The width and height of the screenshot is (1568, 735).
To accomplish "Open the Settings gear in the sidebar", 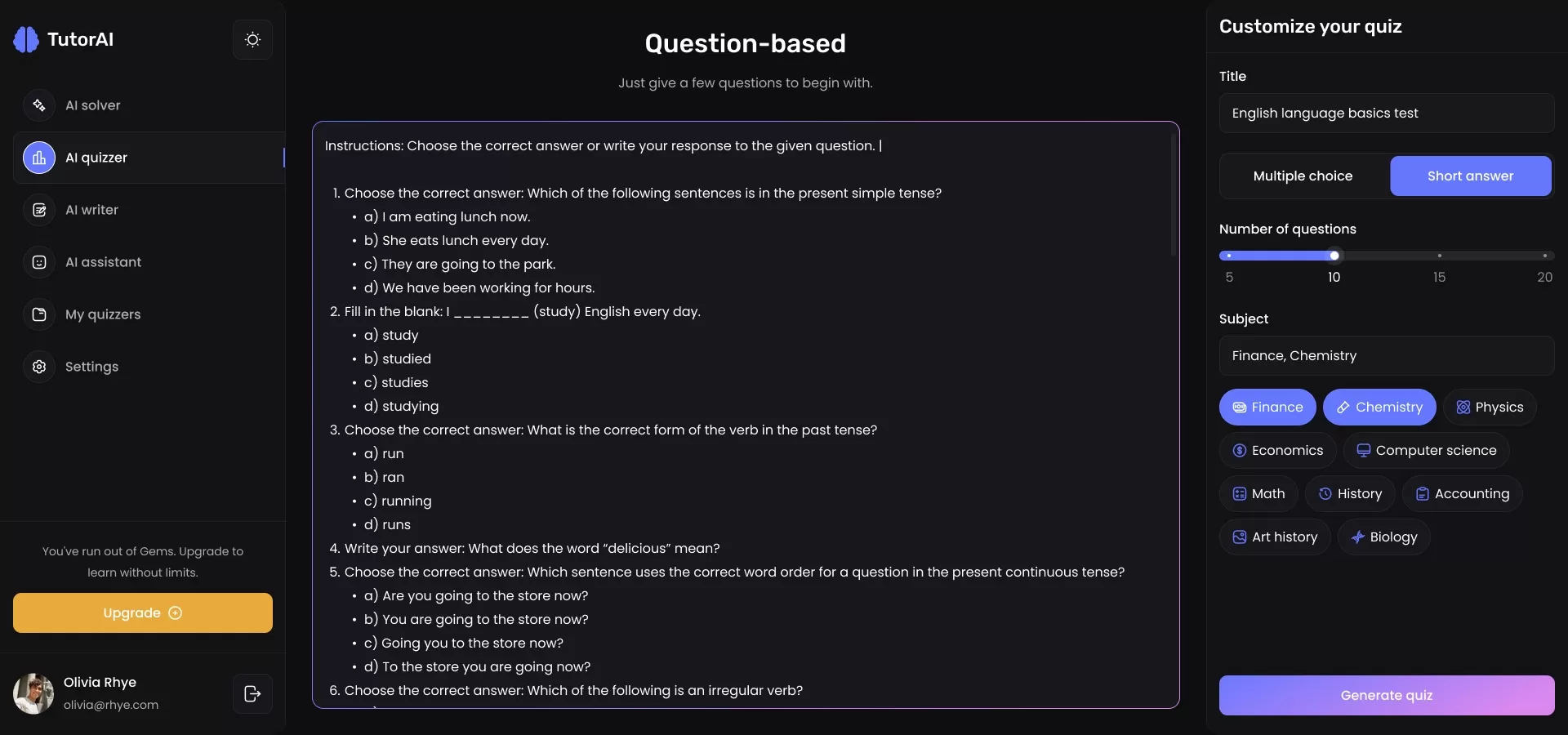I will 92,367.
